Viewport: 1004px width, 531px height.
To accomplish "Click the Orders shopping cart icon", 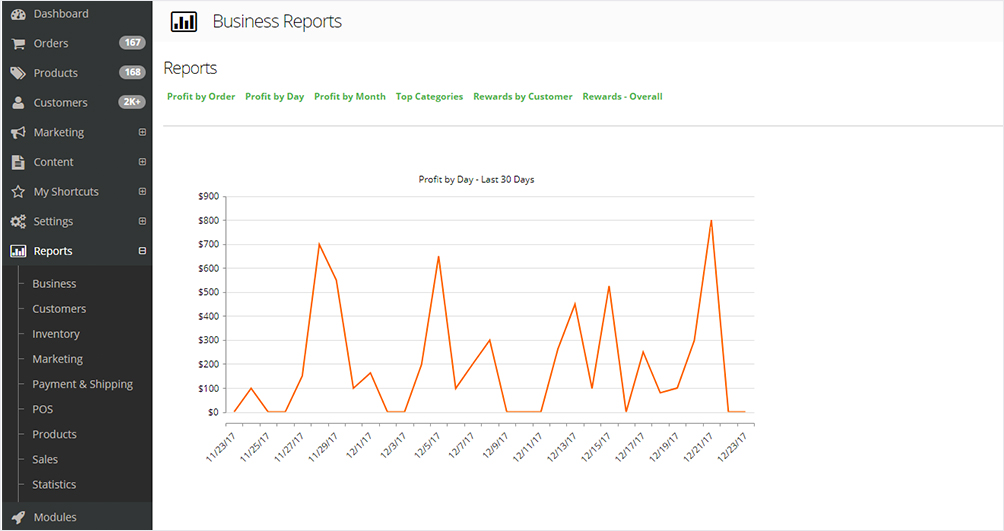I will point(17,44).
